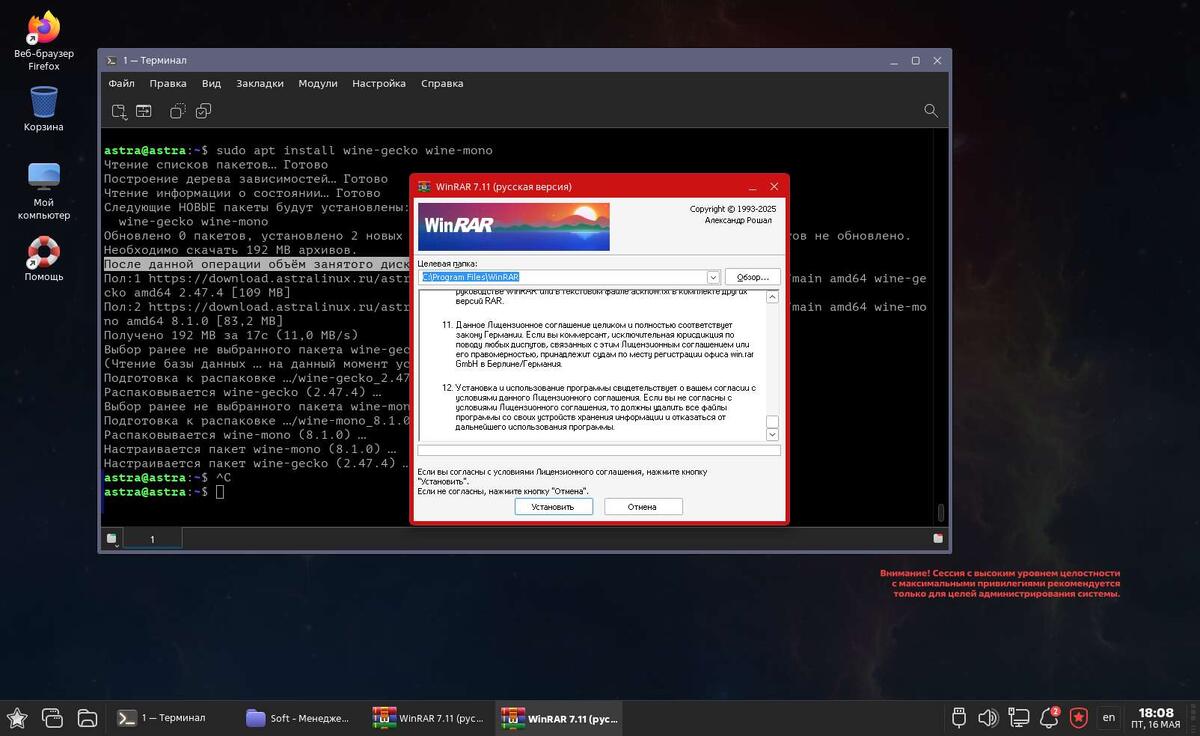Click the Copyright © 1993-2025 text
The image size is (1200, 736).
732,209
